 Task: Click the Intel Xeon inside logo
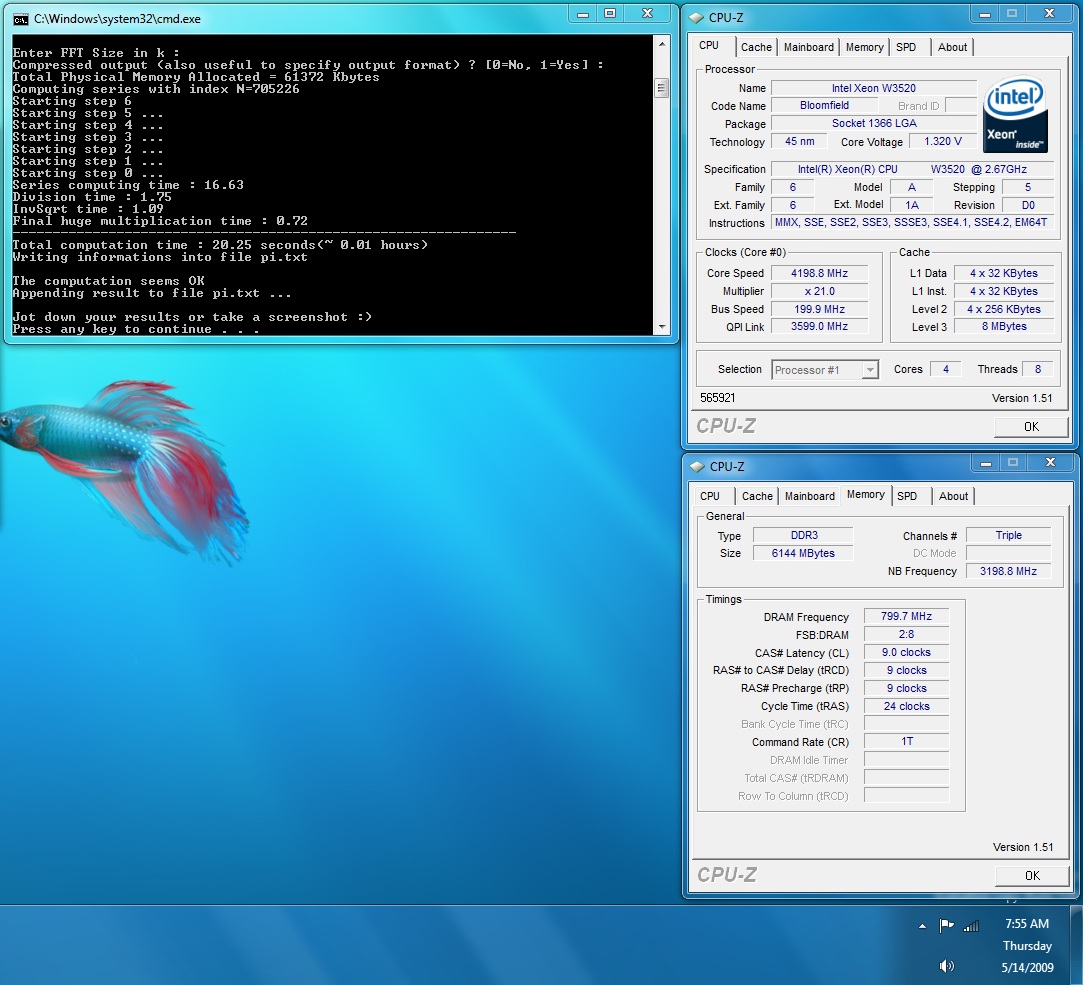point(1015,113)
